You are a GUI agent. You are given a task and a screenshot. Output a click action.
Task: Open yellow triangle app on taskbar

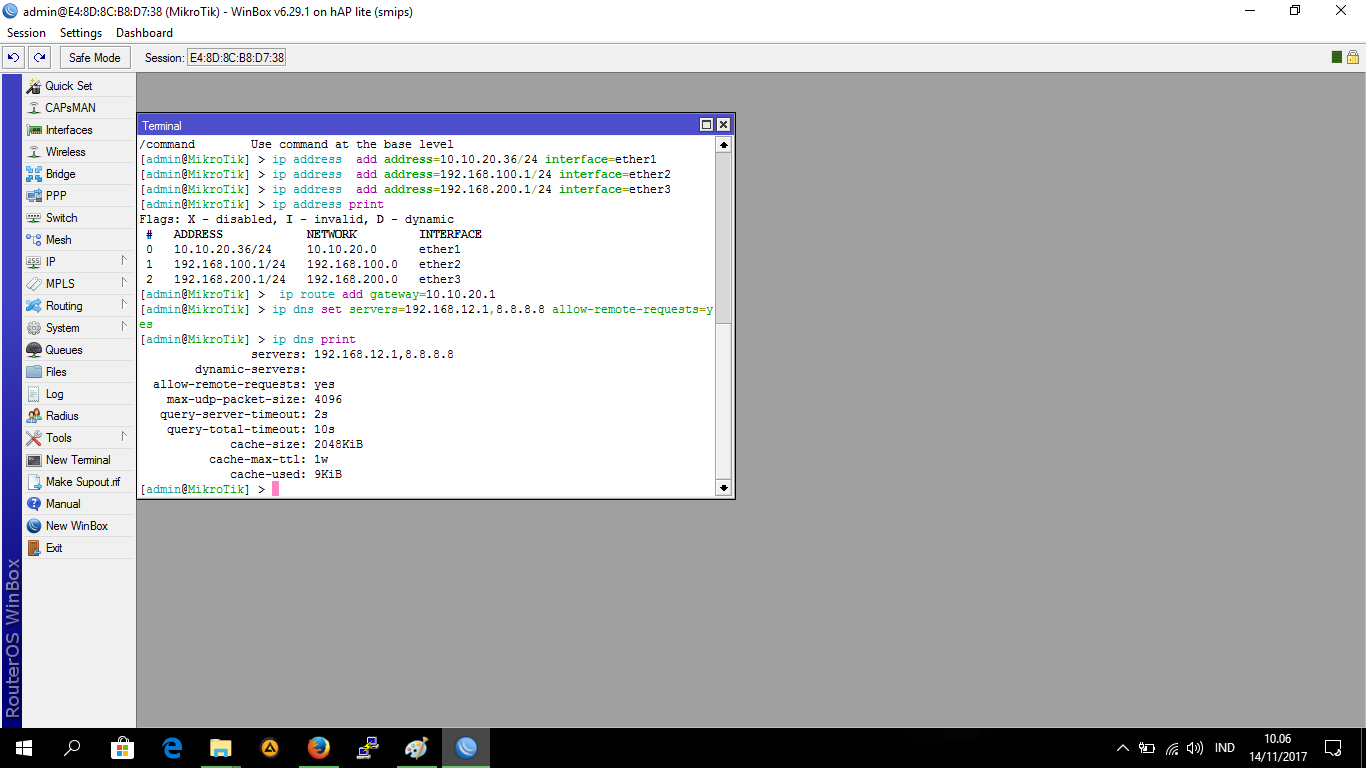click(270, 747)
